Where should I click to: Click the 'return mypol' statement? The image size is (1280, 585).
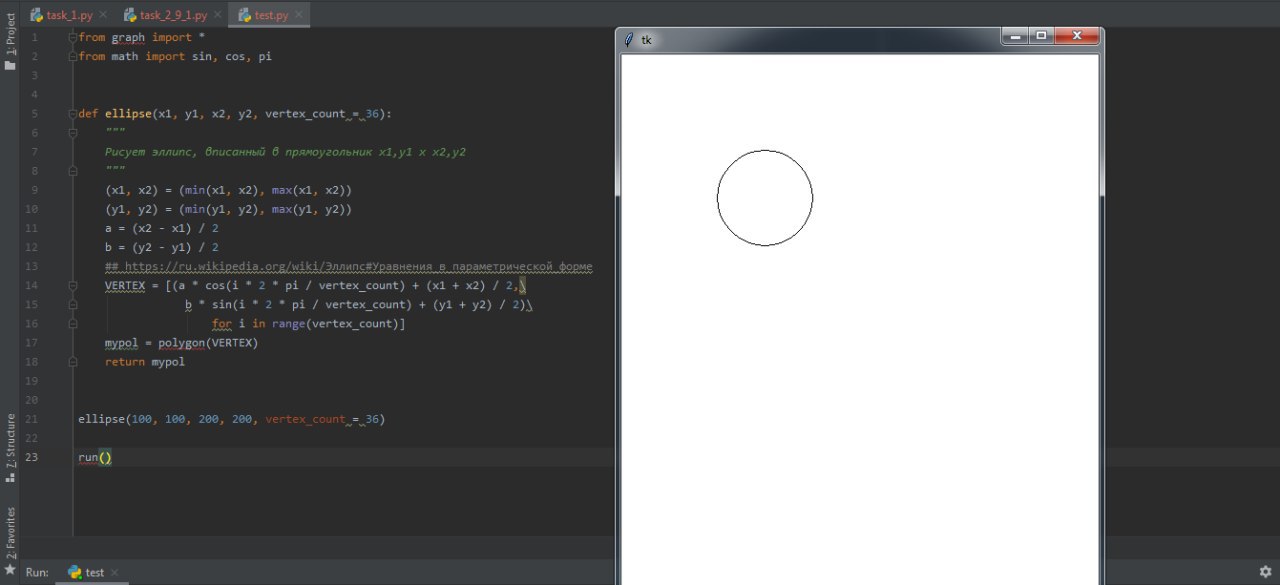pos(145,362)
